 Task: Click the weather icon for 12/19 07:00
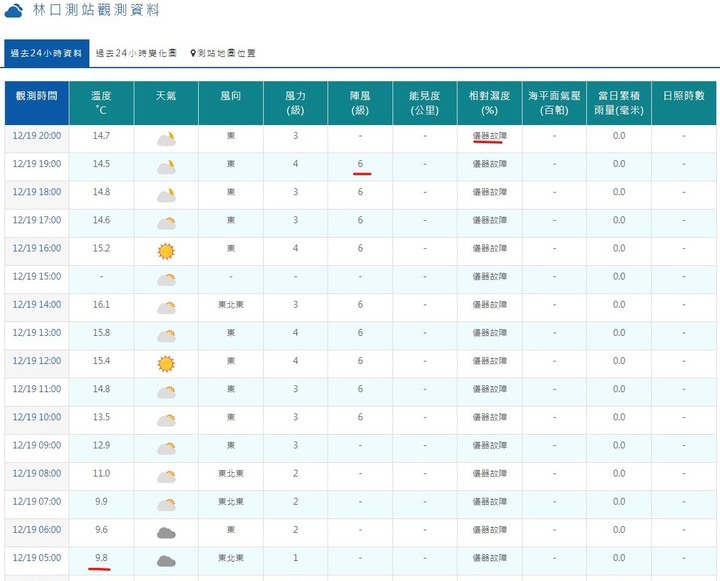pos(166,504)
